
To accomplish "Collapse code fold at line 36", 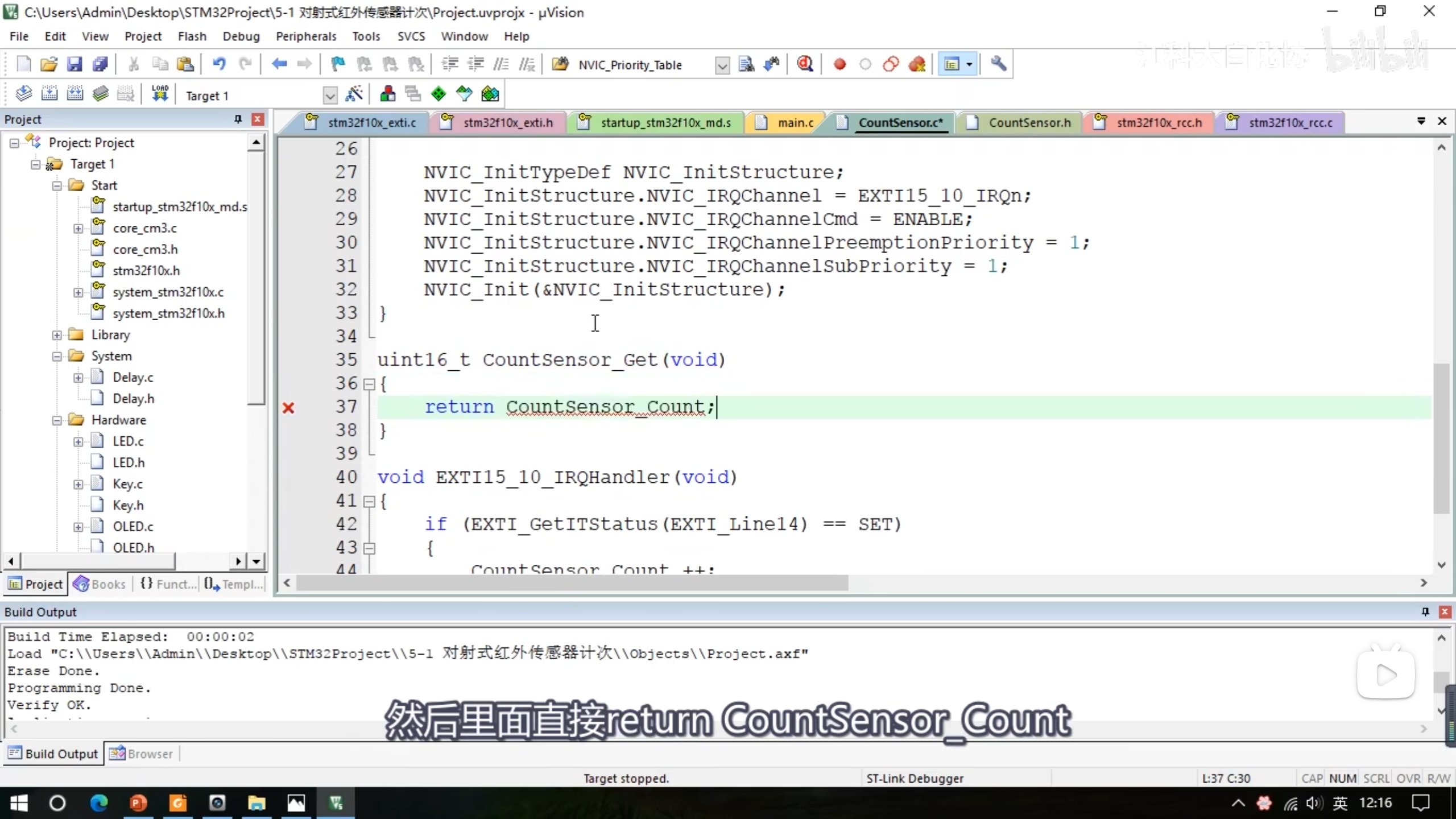I will click(369, 384).
